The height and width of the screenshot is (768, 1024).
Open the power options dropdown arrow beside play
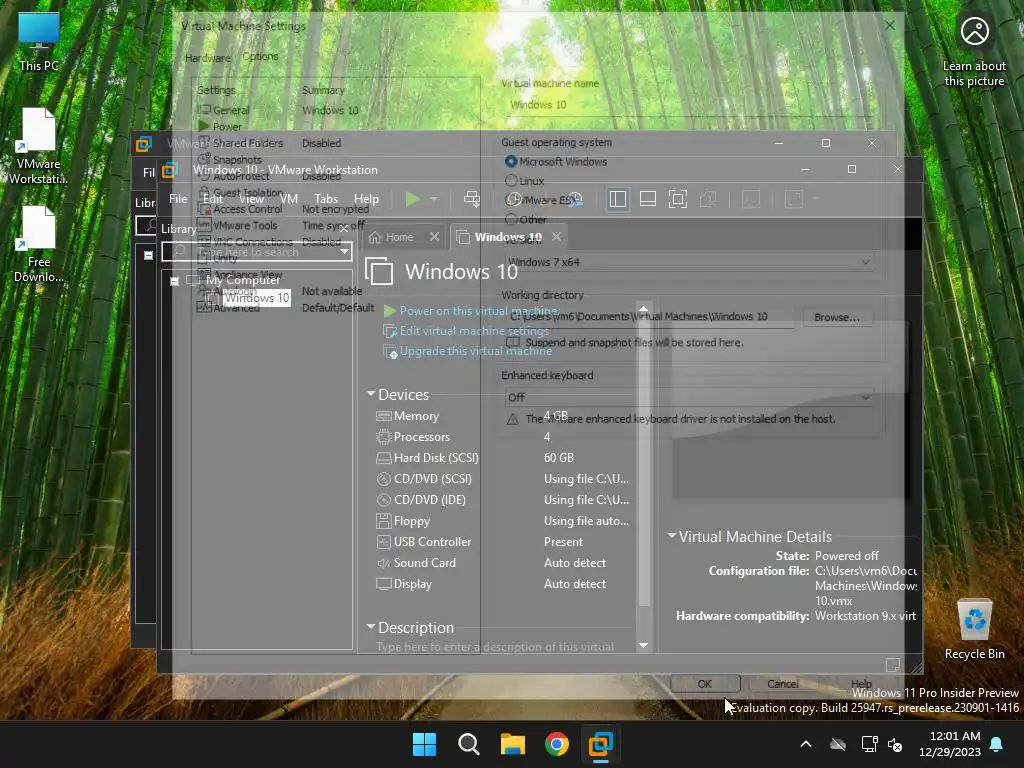click(434, 199)
